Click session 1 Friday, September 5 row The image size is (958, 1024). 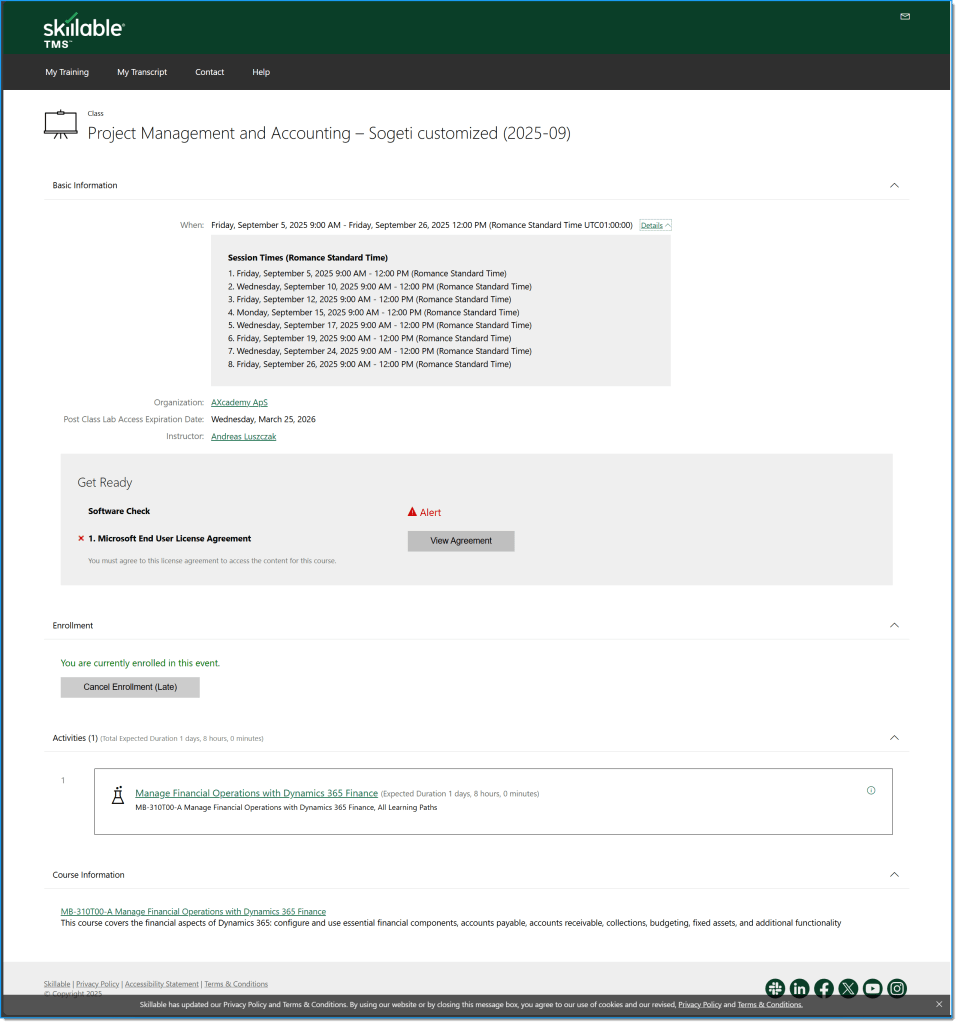[367, 274]
